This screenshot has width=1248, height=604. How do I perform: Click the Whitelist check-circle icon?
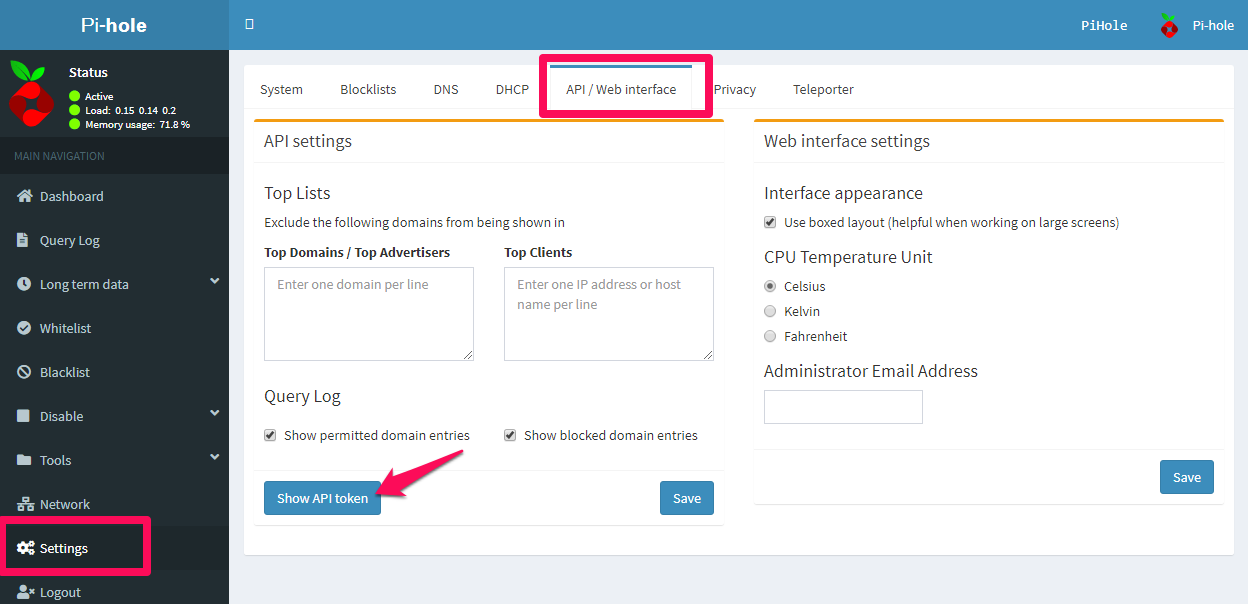pos(25,328)
